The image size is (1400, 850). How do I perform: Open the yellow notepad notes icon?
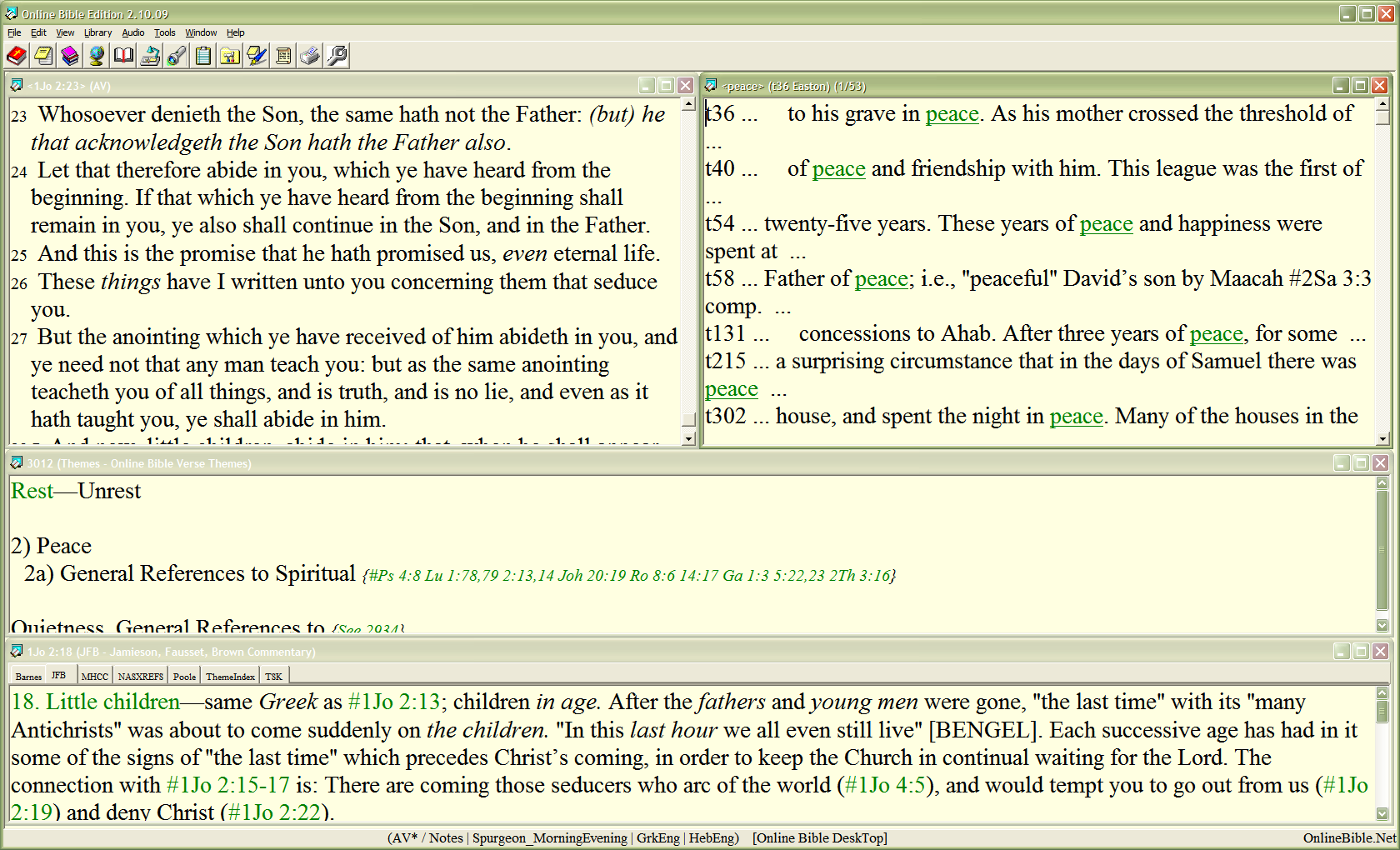[x=43, y=56]
